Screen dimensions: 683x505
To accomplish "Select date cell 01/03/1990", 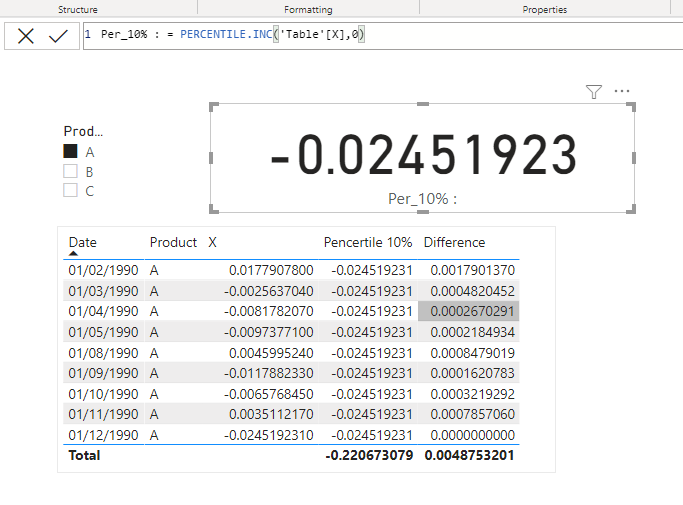I will point(103,291).
